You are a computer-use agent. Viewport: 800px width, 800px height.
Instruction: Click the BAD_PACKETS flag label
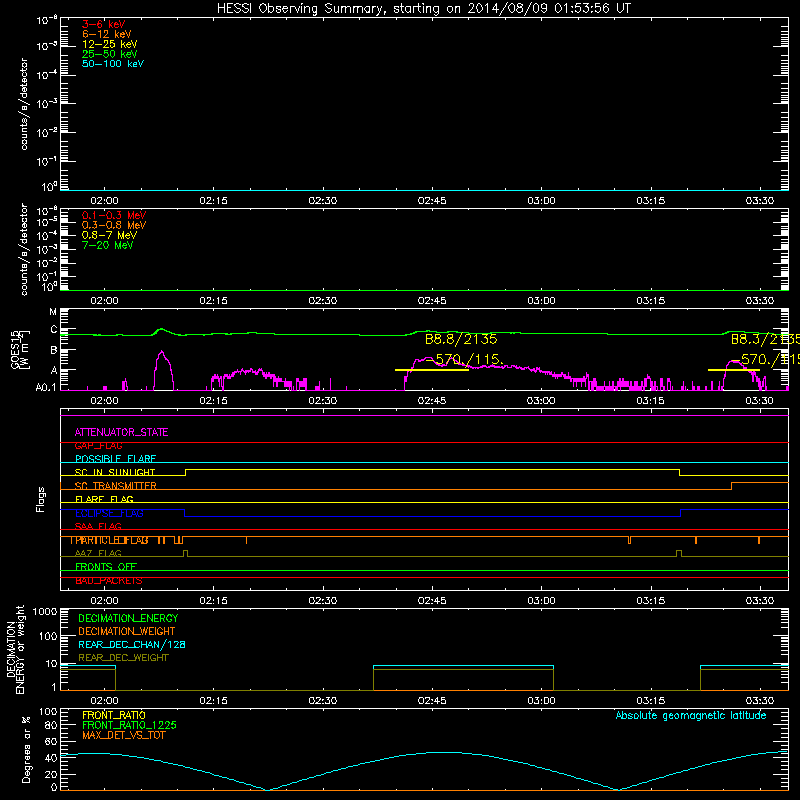109,581
